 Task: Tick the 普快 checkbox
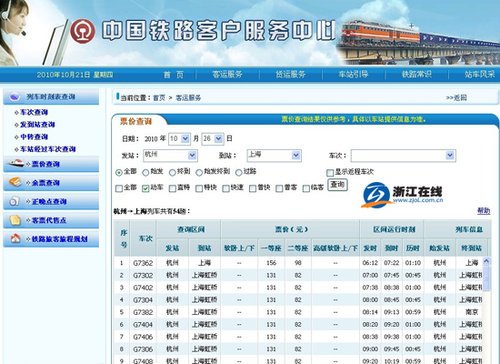coord(253,188)
